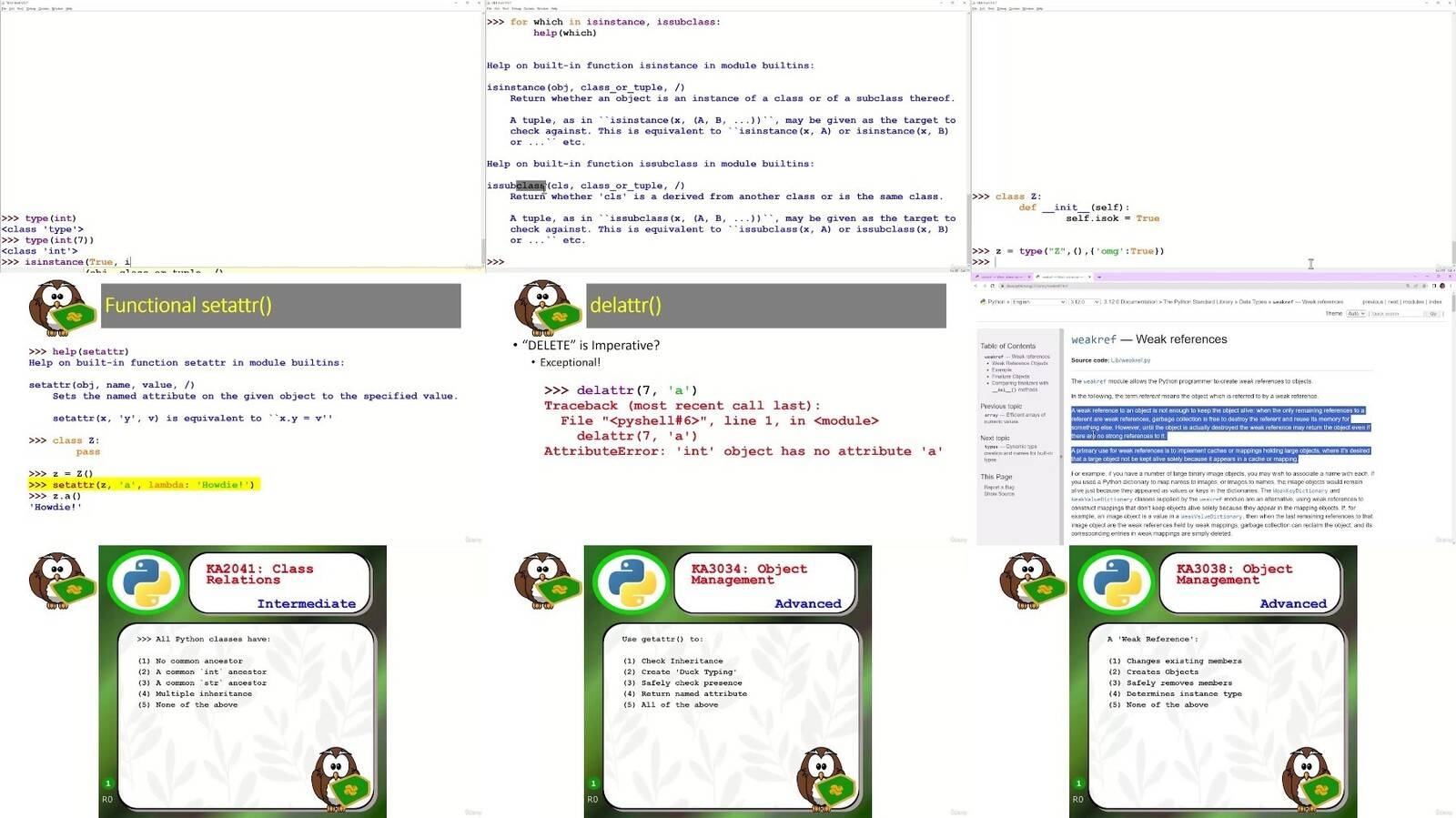Screen dimensions: 1456x818
Task: Click the owl mascot inside the KA3038 slide
Action: tap(1312, 780)
